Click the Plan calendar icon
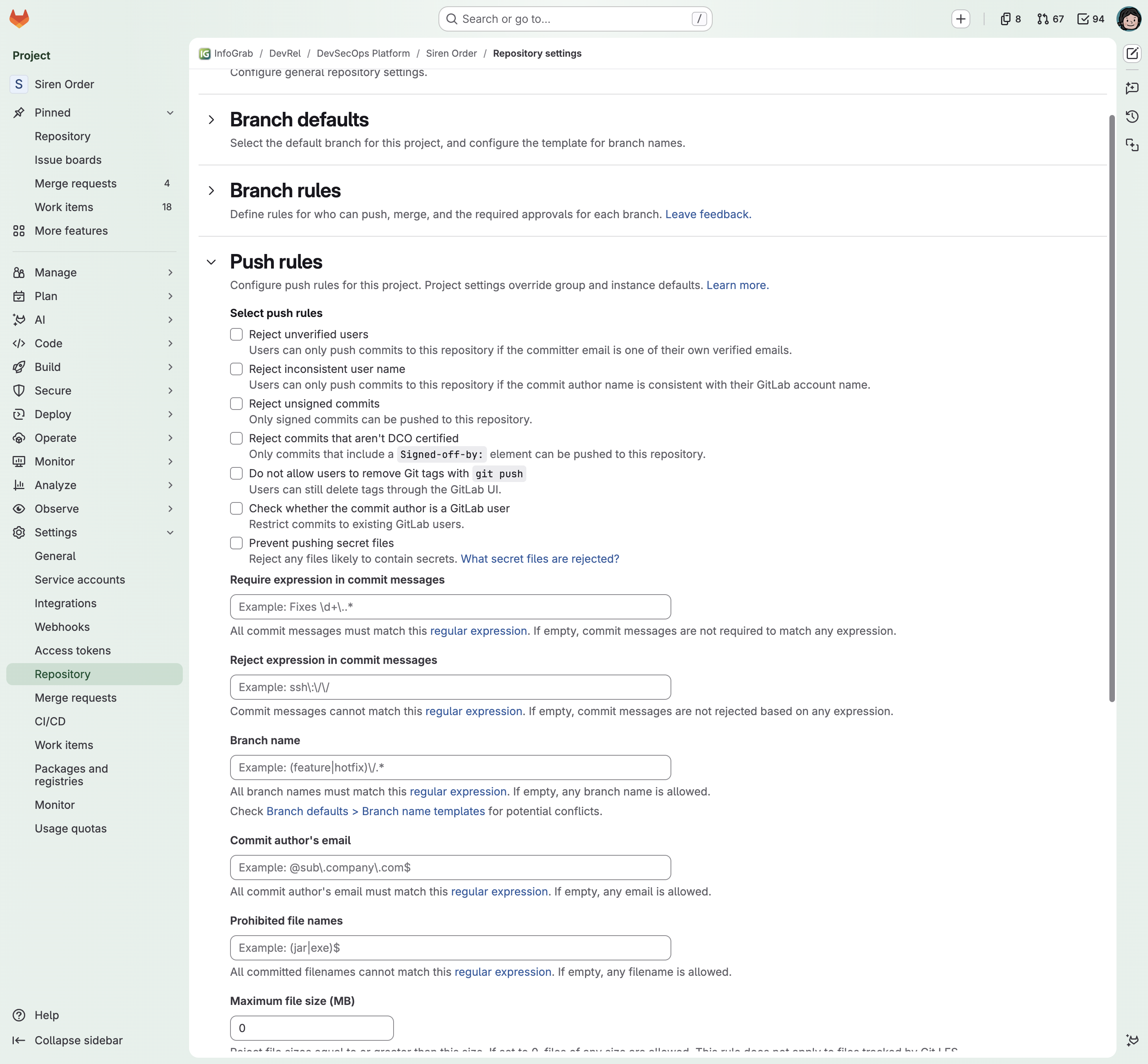This screenshot has width=1148, height=1064. pyautogui.click(x=19, y=296)
